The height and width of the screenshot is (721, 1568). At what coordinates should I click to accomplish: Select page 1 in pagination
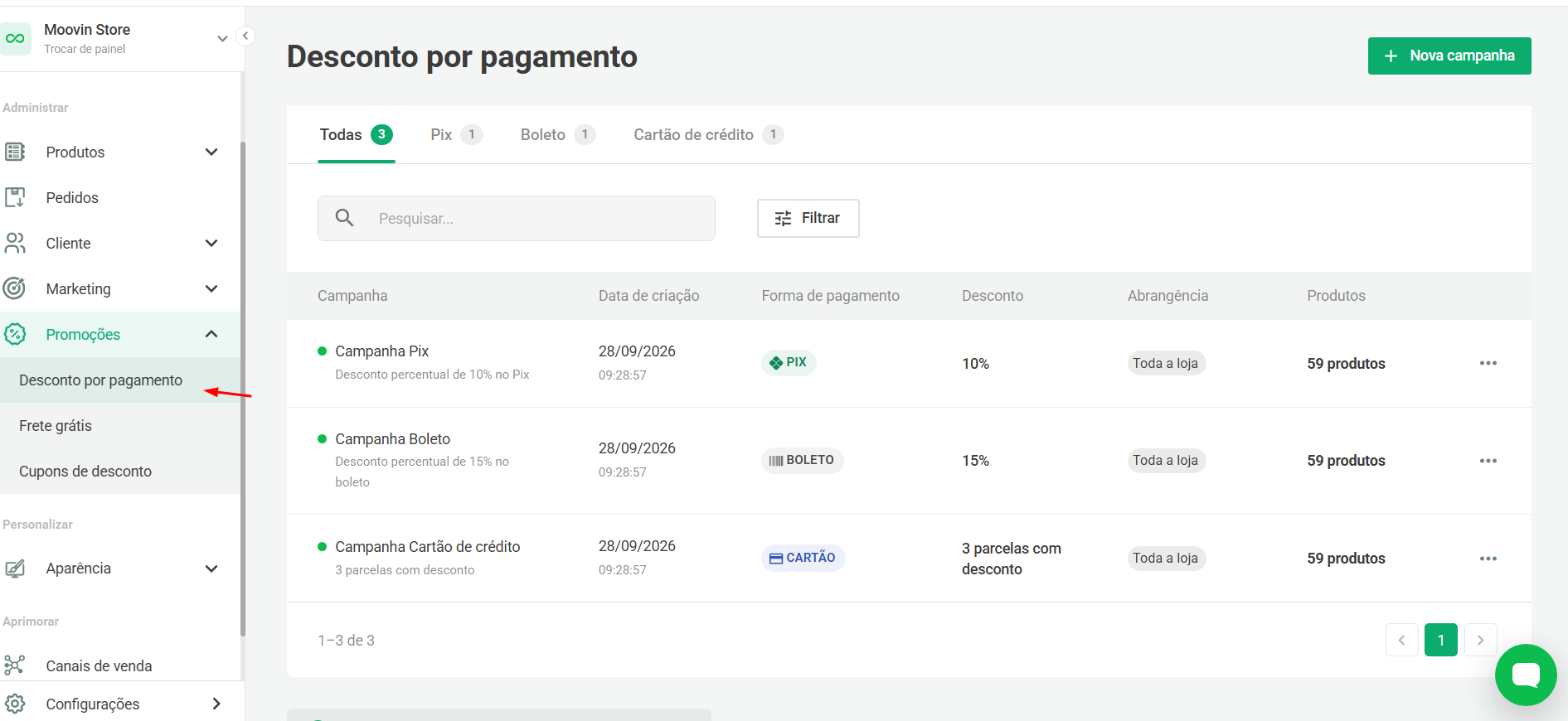1441,640
